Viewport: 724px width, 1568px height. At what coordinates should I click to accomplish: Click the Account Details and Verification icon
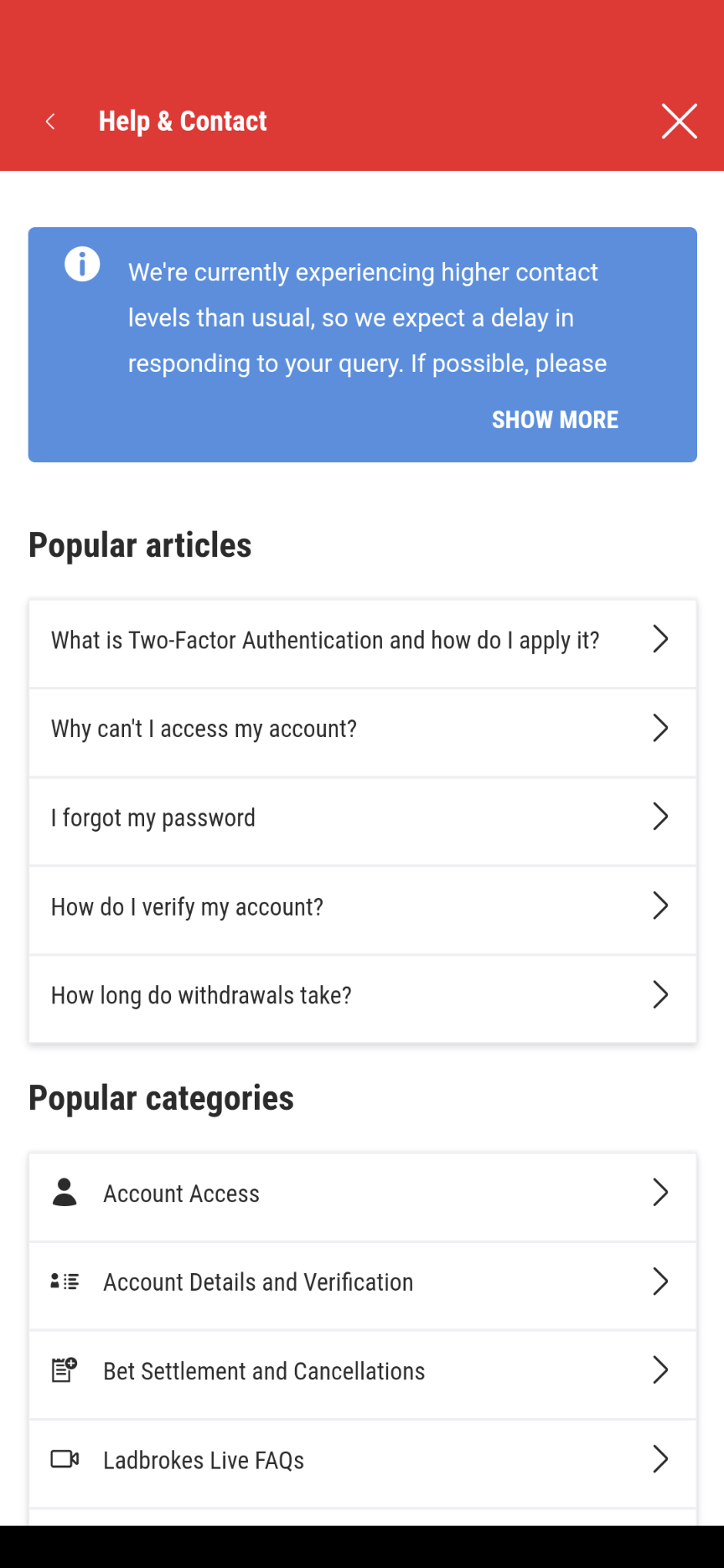coord(65,1282)
